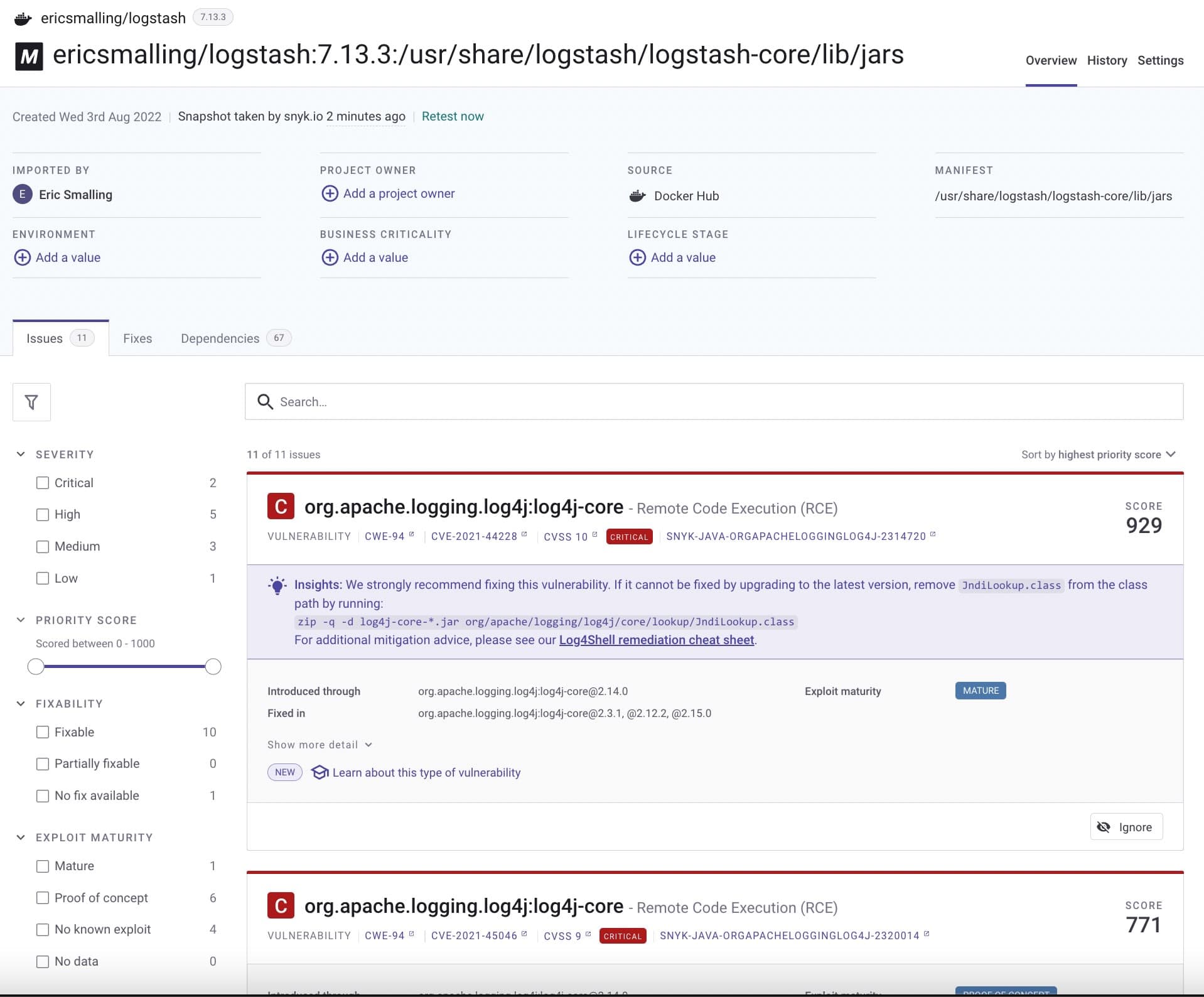
Task: Switch to the Dependencies tab
Action: click(220, 338)
